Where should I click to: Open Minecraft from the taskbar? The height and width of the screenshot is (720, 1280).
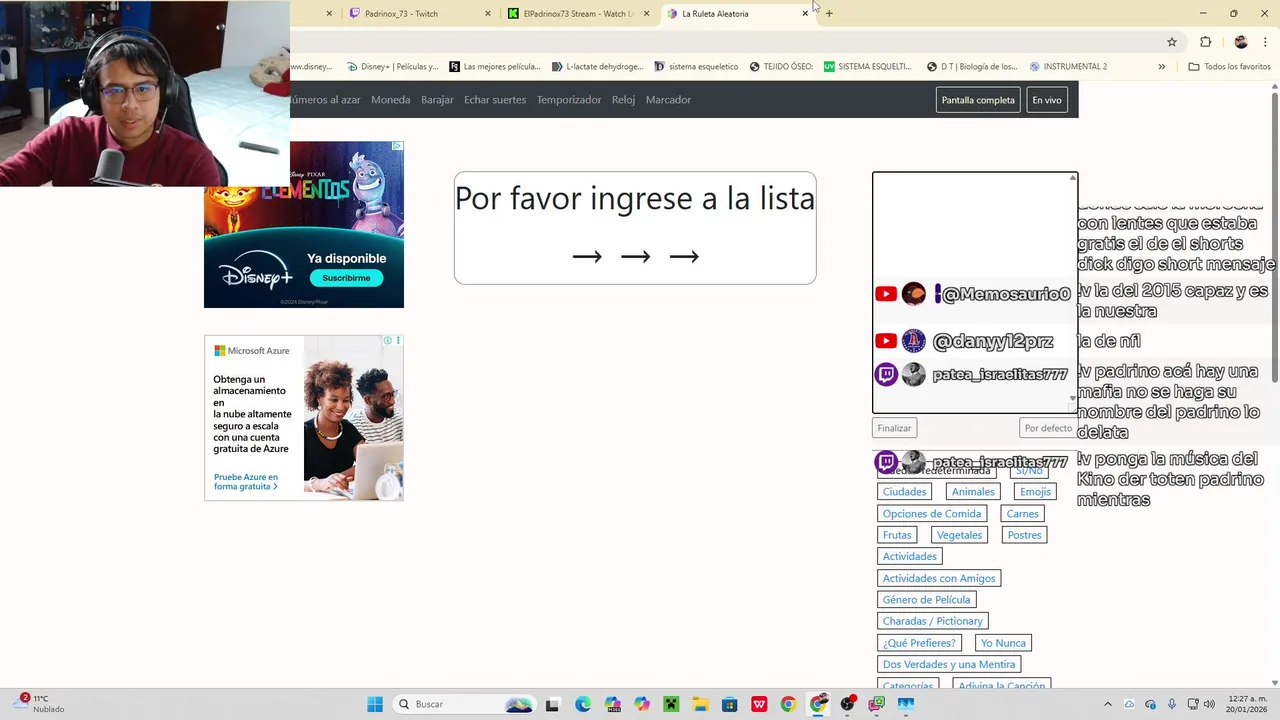tap(671, 704)
